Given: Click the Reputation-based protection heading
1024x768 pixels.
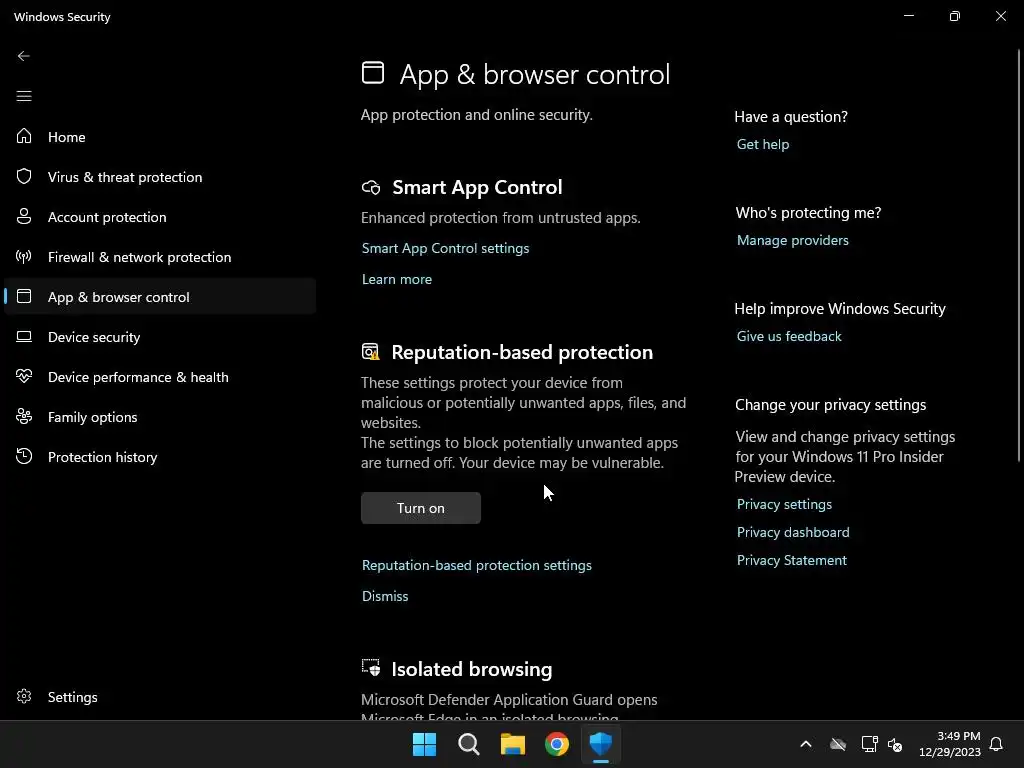Looking at the screenshot, I should [522, 352].
